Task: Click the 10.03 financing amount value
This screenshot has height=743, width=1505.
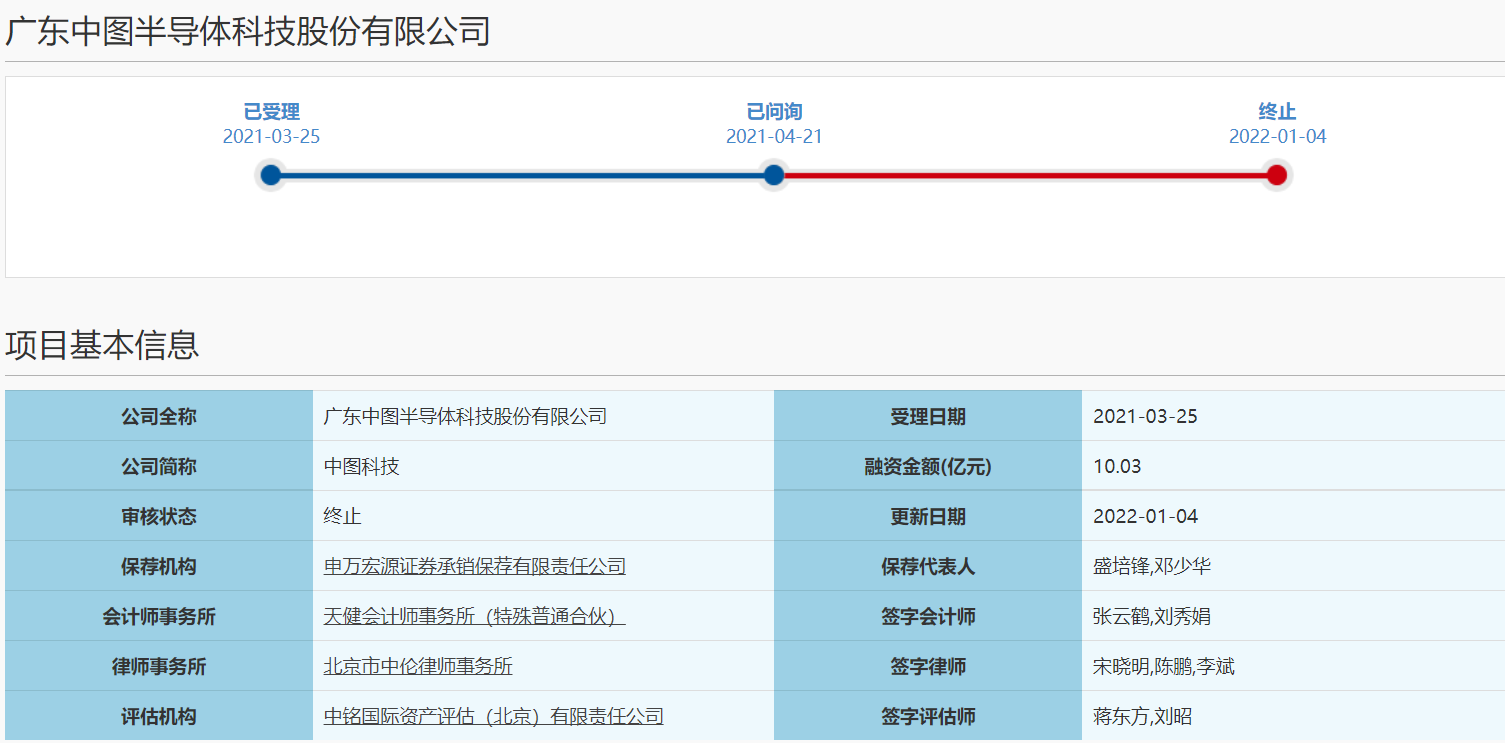Action: point(1117,466)
